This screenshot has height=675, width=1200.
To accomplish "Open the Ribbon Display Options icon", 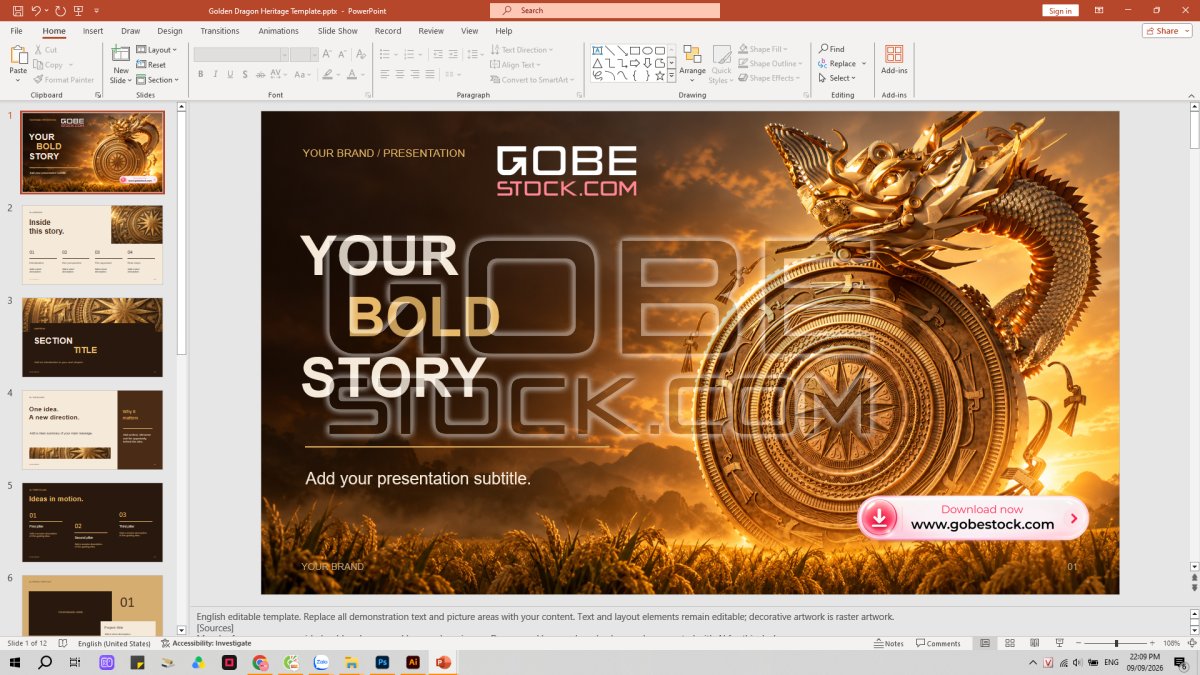I will [1100, 10].
